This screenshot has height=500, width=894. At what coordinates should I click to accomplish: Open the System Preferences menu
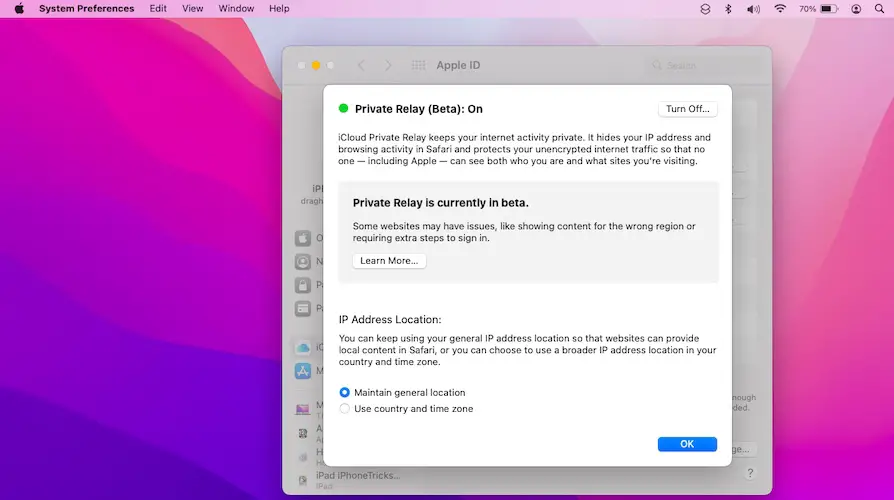coord(86,9)
